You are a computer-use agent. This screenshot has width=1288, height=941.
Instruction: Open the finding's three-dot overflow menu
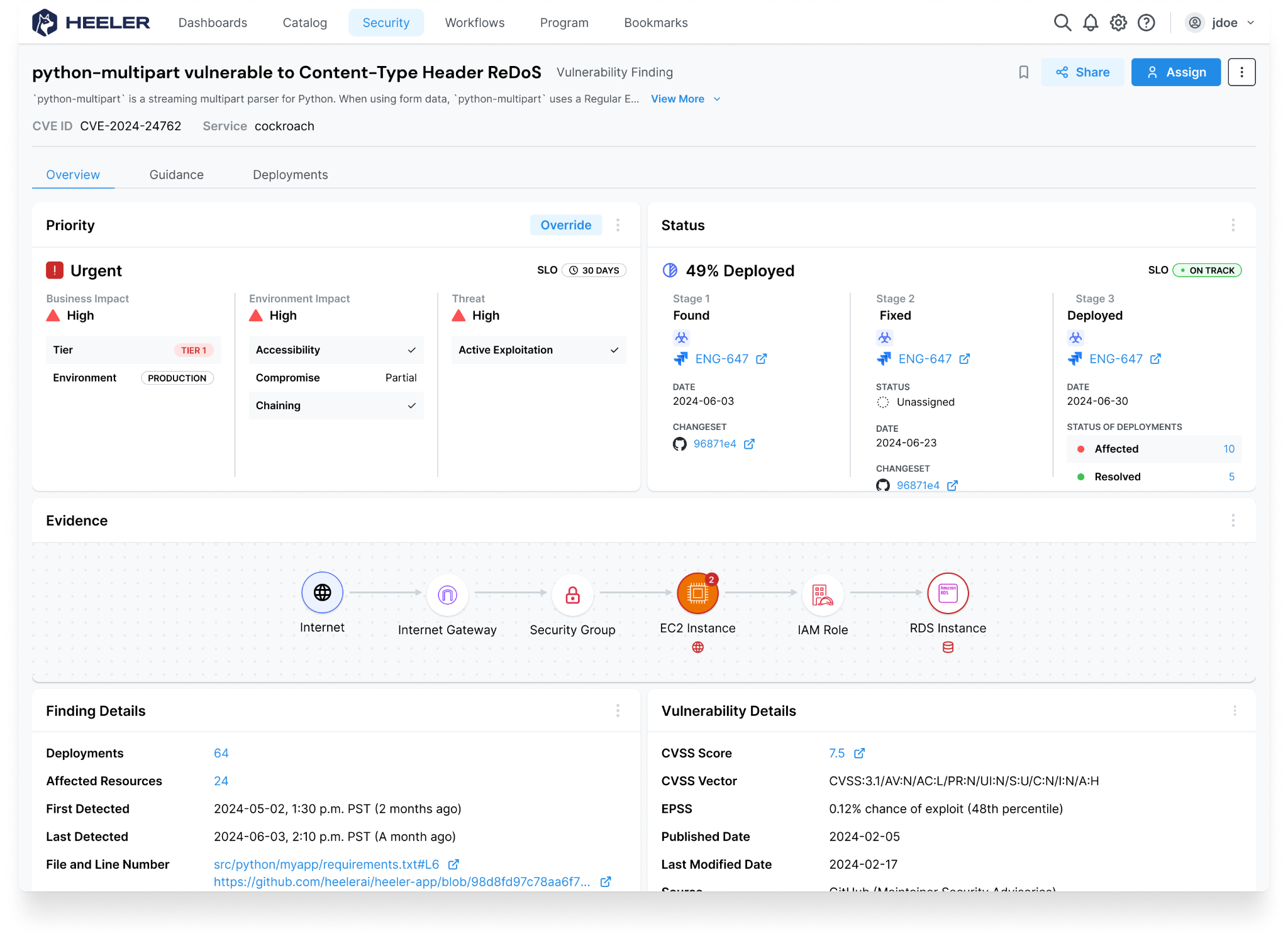tap(1241, 72)
